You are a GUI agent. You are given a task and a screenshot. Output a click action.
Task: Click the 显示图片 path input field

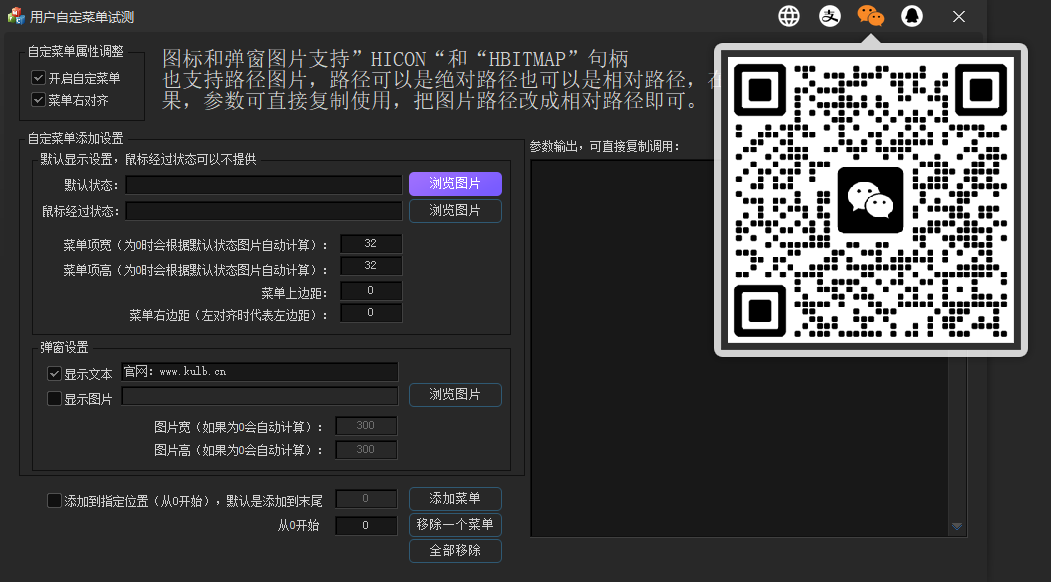259,396
